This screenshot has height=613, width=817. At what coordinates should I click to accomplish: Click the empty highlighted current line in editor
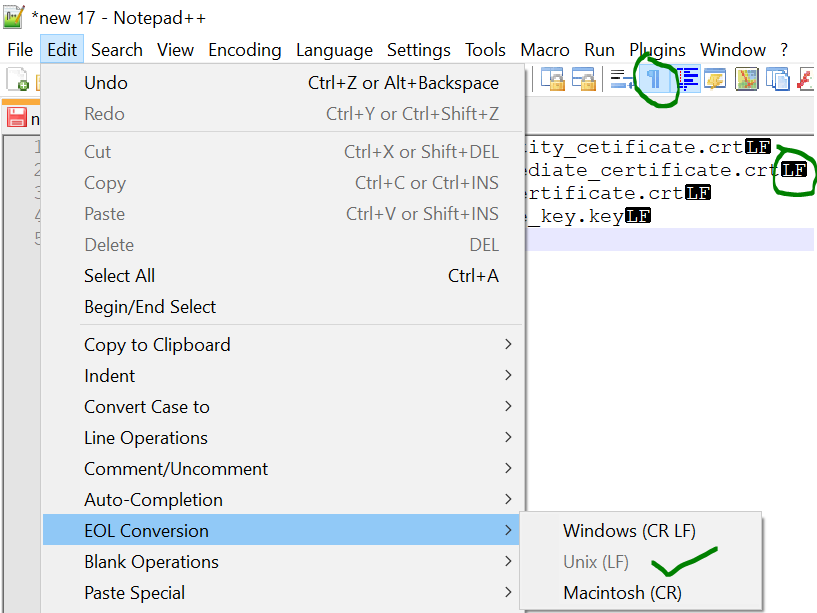coord(670,239)
